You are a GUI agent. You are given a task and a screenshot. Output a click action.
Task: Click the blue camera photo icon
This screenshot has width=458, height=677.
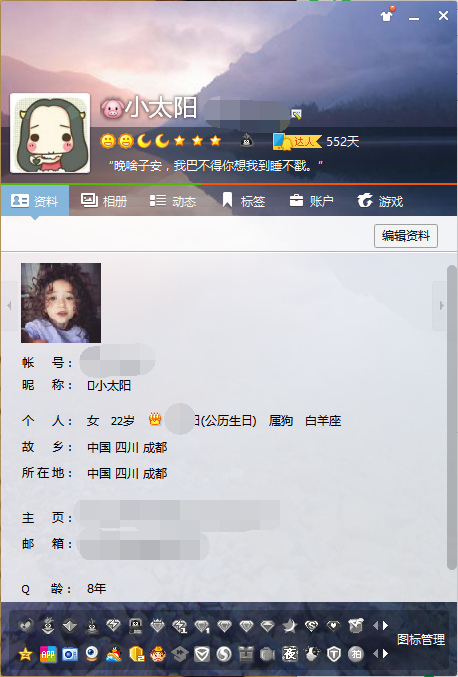[69, 655]
